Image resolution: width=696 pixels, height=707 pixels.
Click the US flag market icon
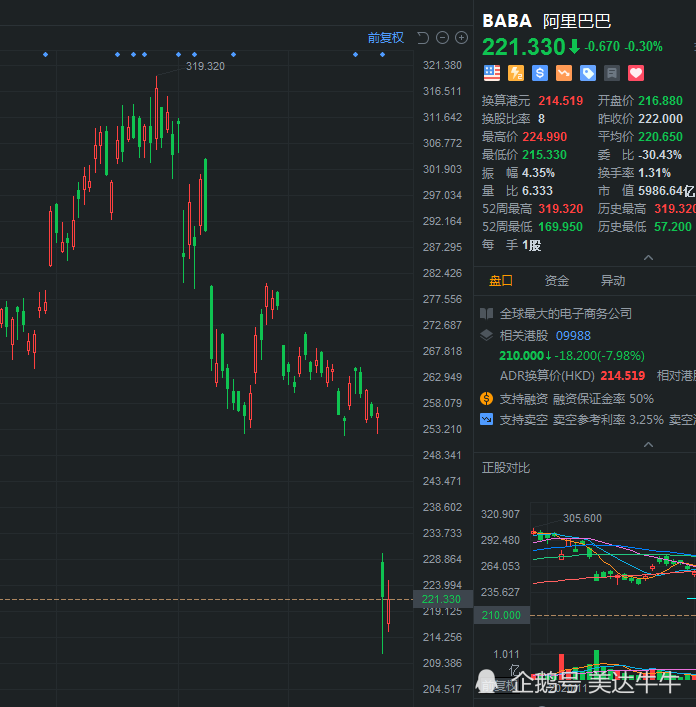[x=492, y=73]
